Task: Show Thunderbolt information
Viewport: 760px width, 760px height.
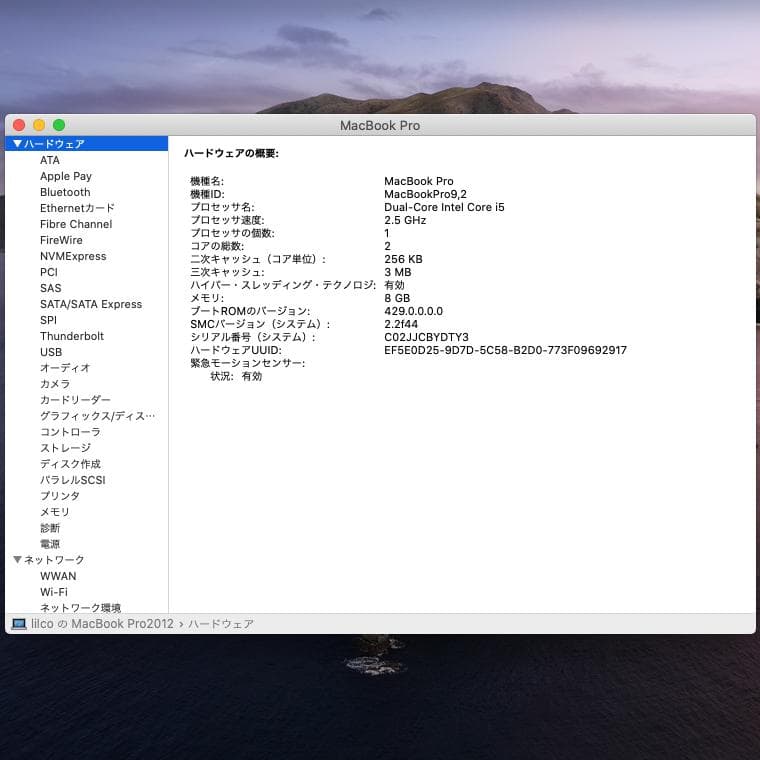Action: tap(72, 336)
